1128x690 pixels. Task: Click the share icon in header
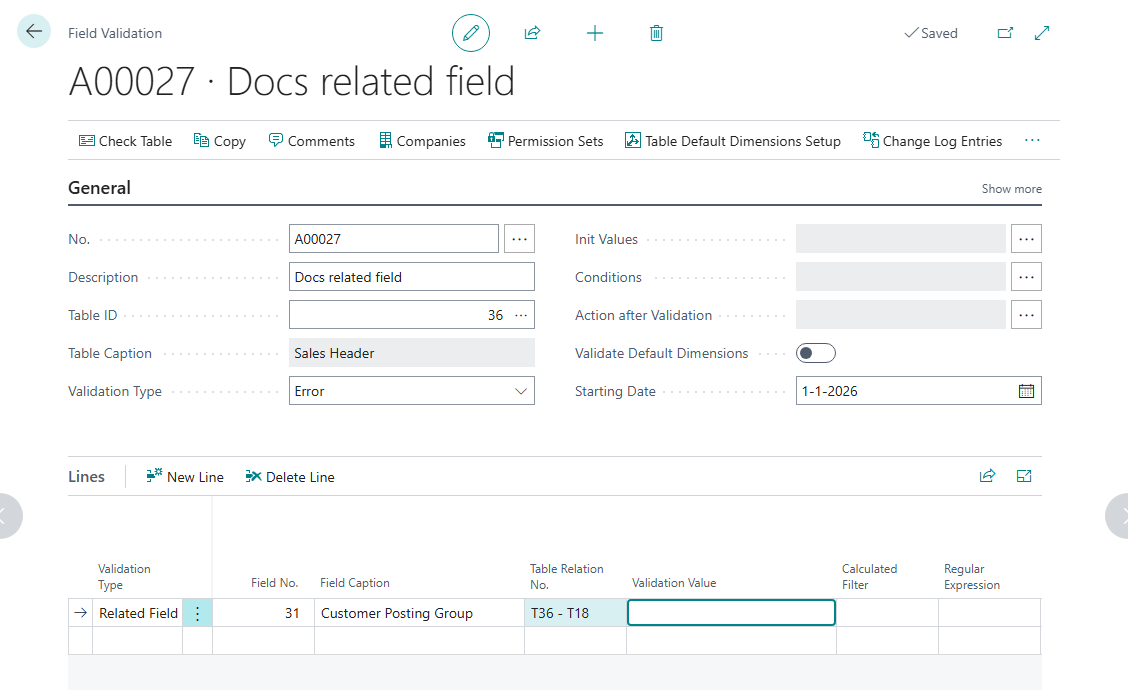(532, 33)
